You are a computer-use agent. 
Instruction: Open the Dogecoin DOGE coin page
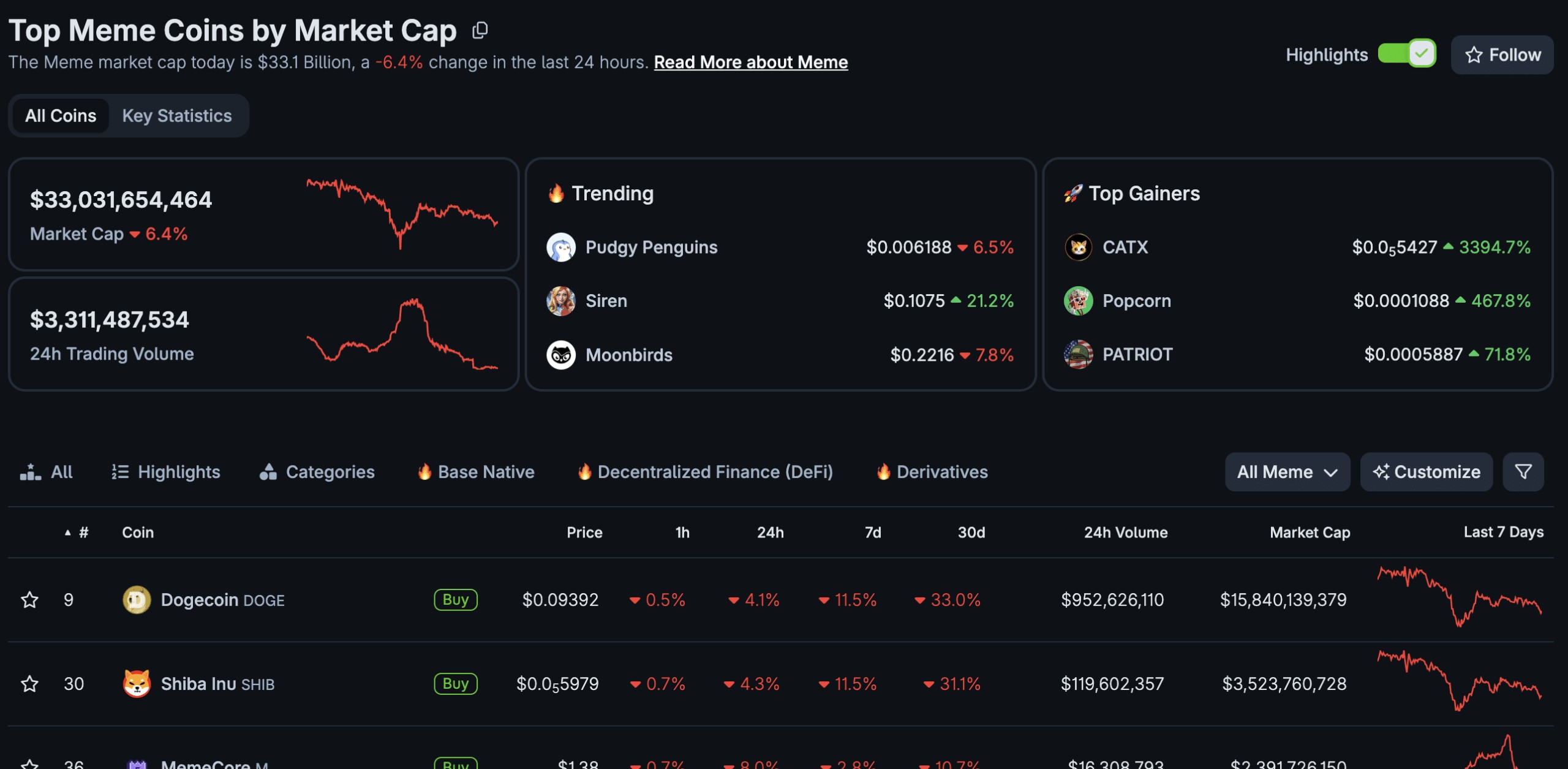[x=223, y=600]
